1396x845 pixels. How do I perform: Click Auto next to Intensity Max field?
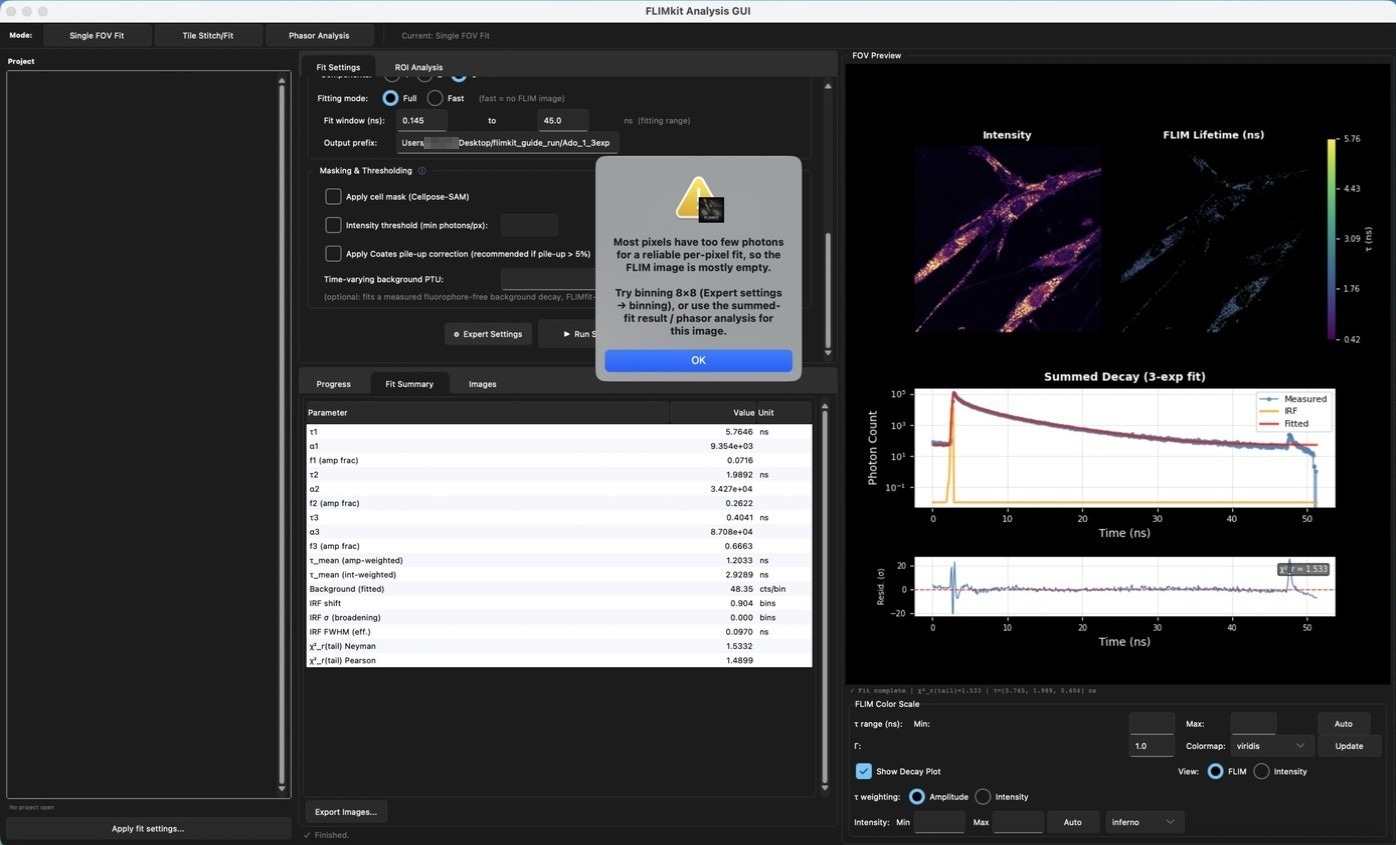(x=1072, y=822)
